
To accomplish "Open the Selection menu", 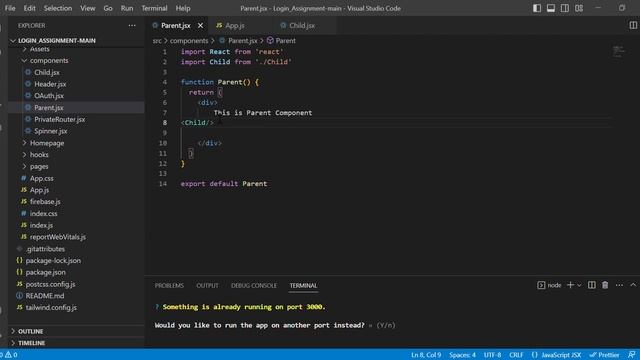I will [x=58, y=8].
